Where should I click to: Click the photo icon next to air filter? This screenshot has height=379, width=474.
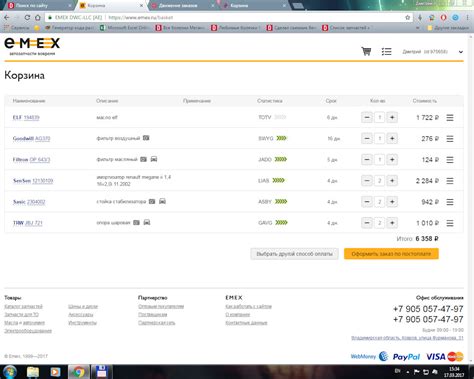pos(146,138)
